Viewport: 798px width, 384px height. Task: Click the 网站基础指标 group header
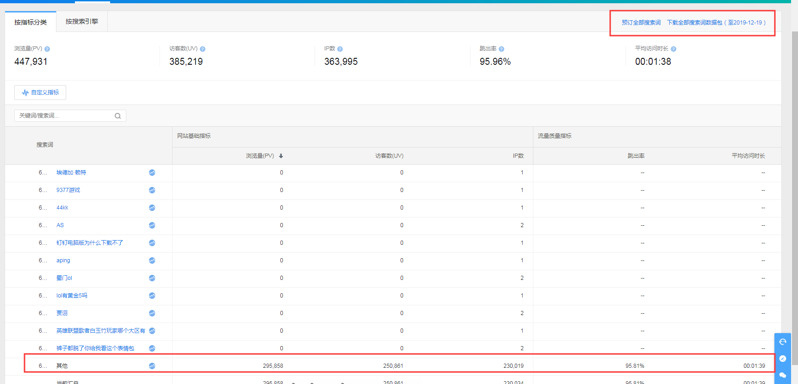(194, 136)
